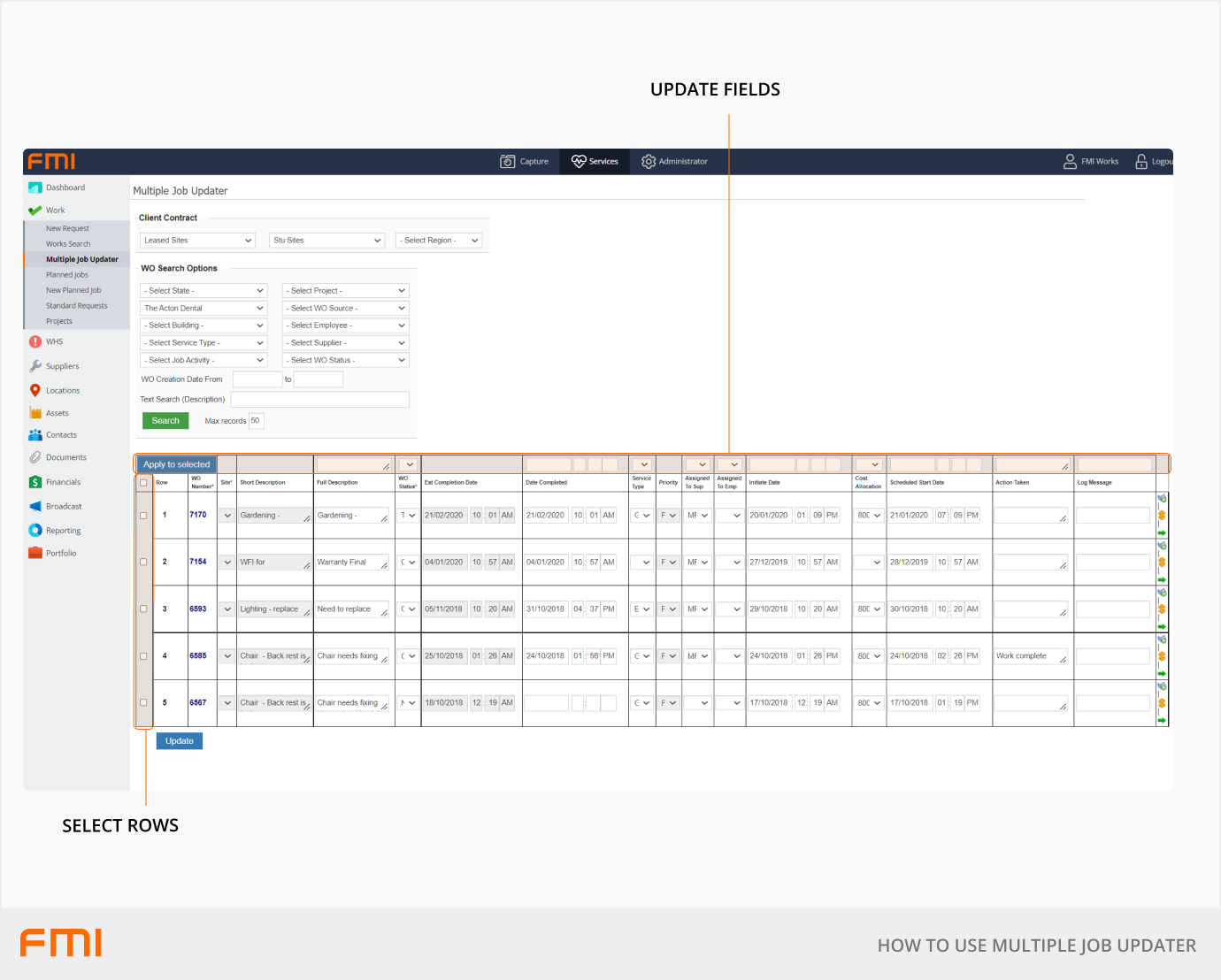The width and height of the screenshot is (1221, 980).
Task: Open the Assets folder icon
Action: coord(35,413)
